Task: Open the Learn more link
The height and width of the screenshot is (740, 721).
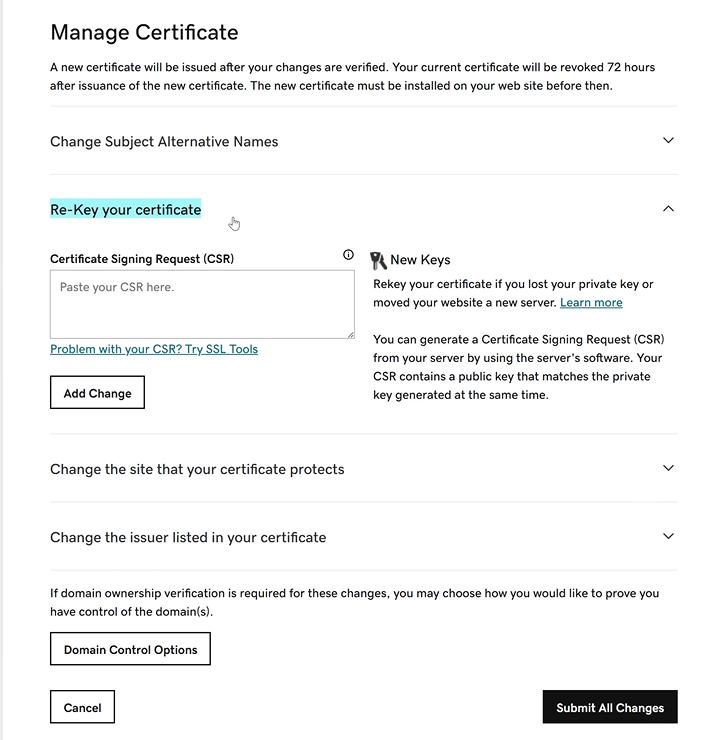Action: pyautogui.click(x=591, y=303)
